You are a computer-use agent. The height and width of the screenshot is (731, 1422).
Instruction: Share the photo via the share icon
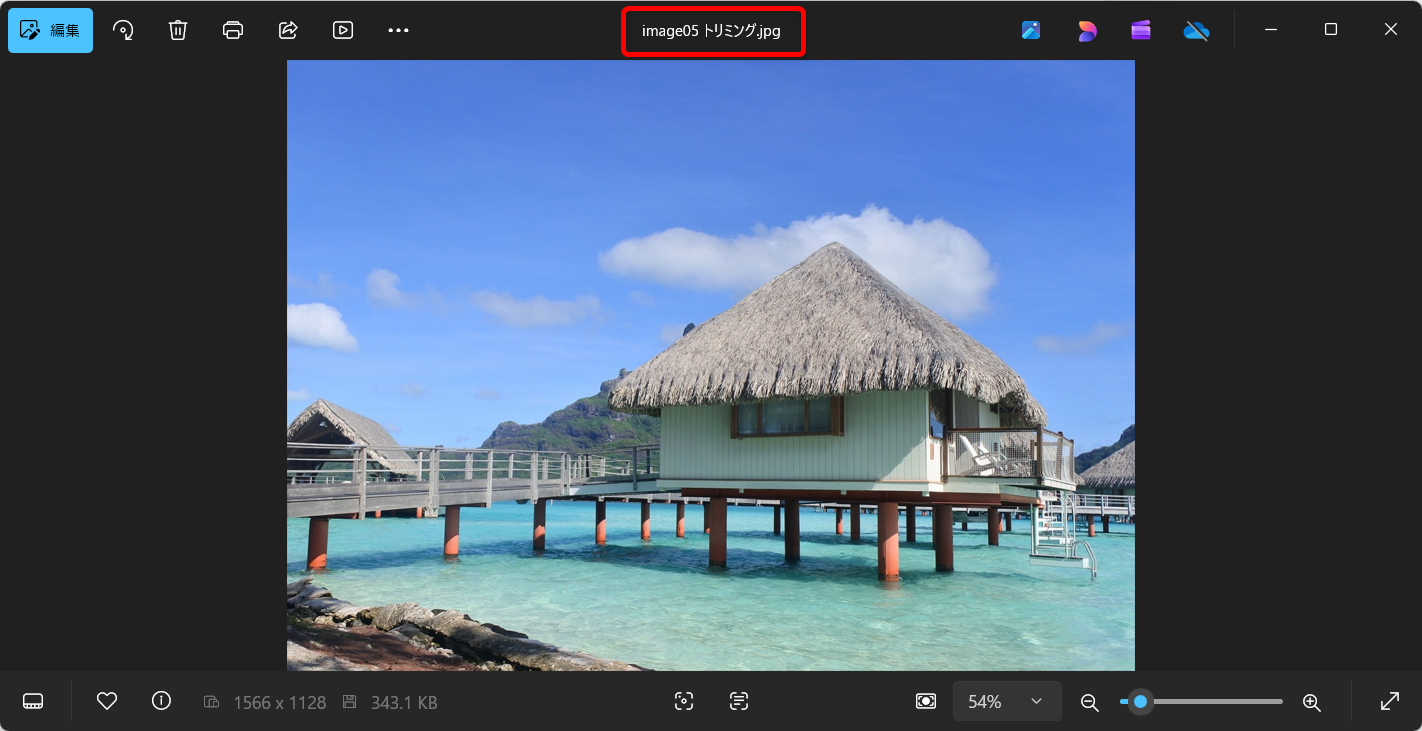point(288,30)
